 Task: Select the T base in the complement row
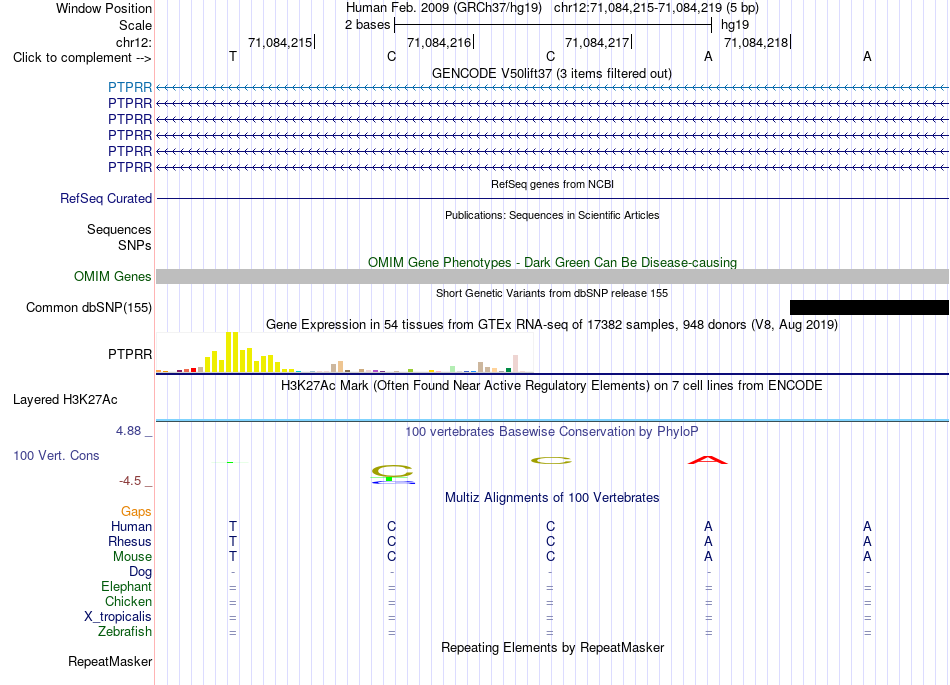pos(233,56)
